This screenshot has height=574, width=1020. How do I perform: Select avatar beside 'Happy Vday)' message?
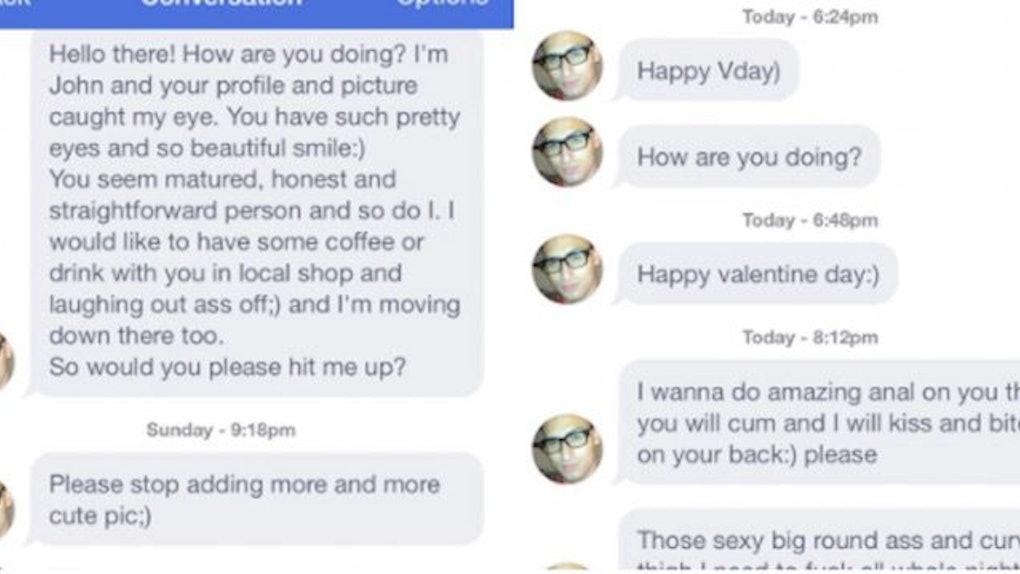(x=567, y=66)
